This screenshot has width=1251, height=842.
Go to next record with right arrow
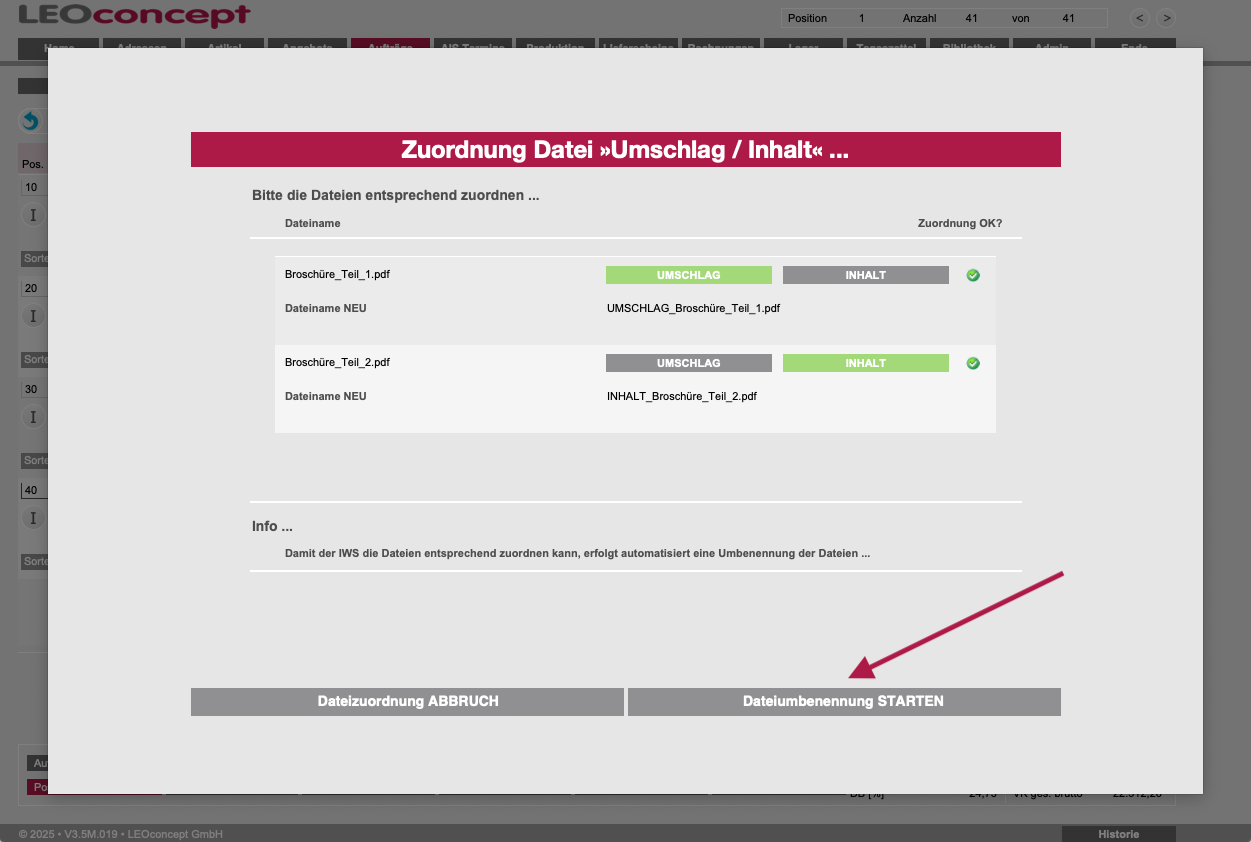pos(1165,18)
